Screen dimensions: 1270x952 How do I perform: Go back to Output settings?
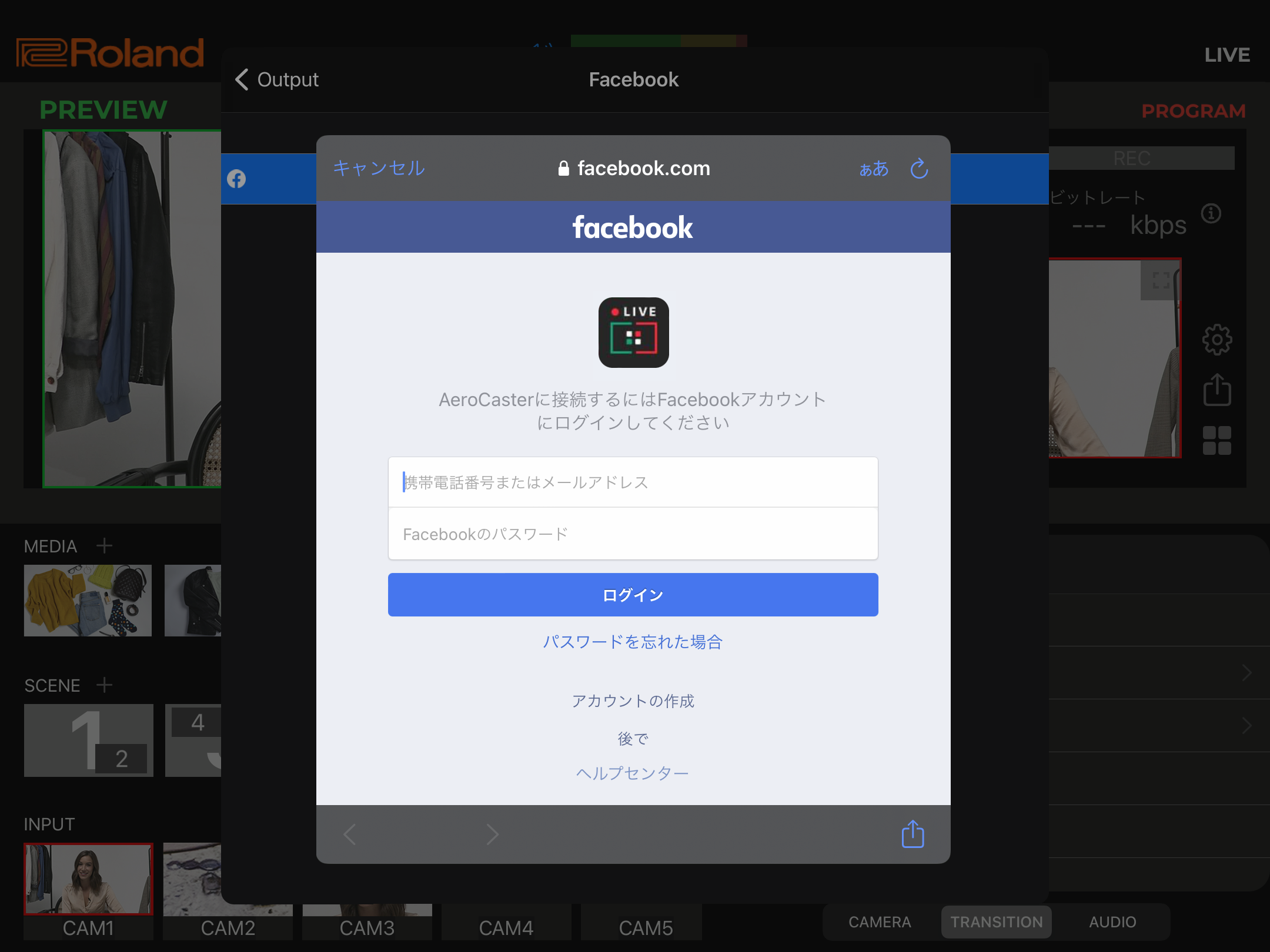276,79
